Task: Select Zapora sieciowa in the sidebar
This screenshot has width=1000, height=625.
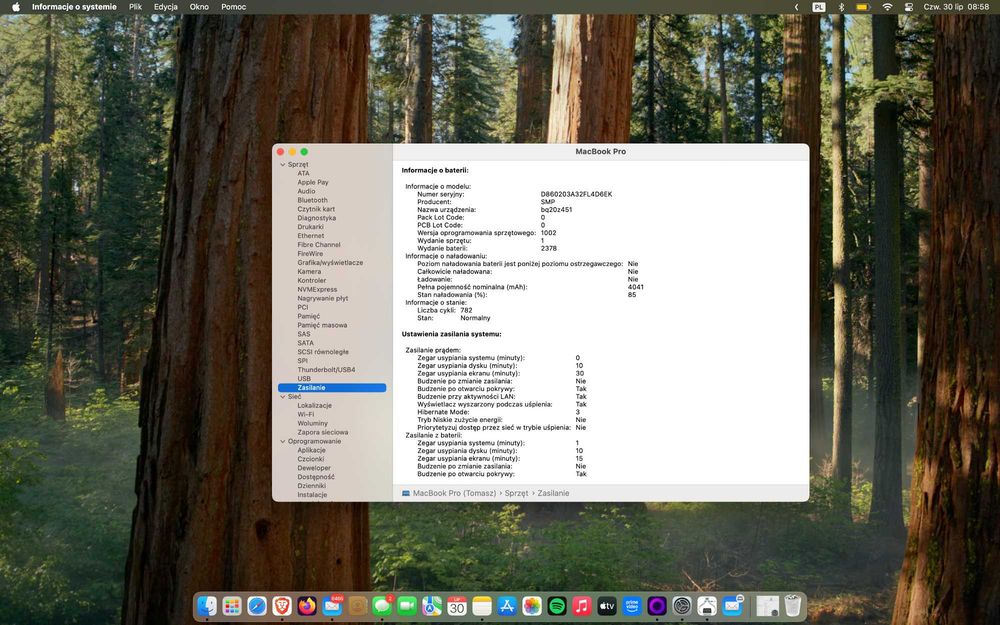Action: click(x=322, y=432)
